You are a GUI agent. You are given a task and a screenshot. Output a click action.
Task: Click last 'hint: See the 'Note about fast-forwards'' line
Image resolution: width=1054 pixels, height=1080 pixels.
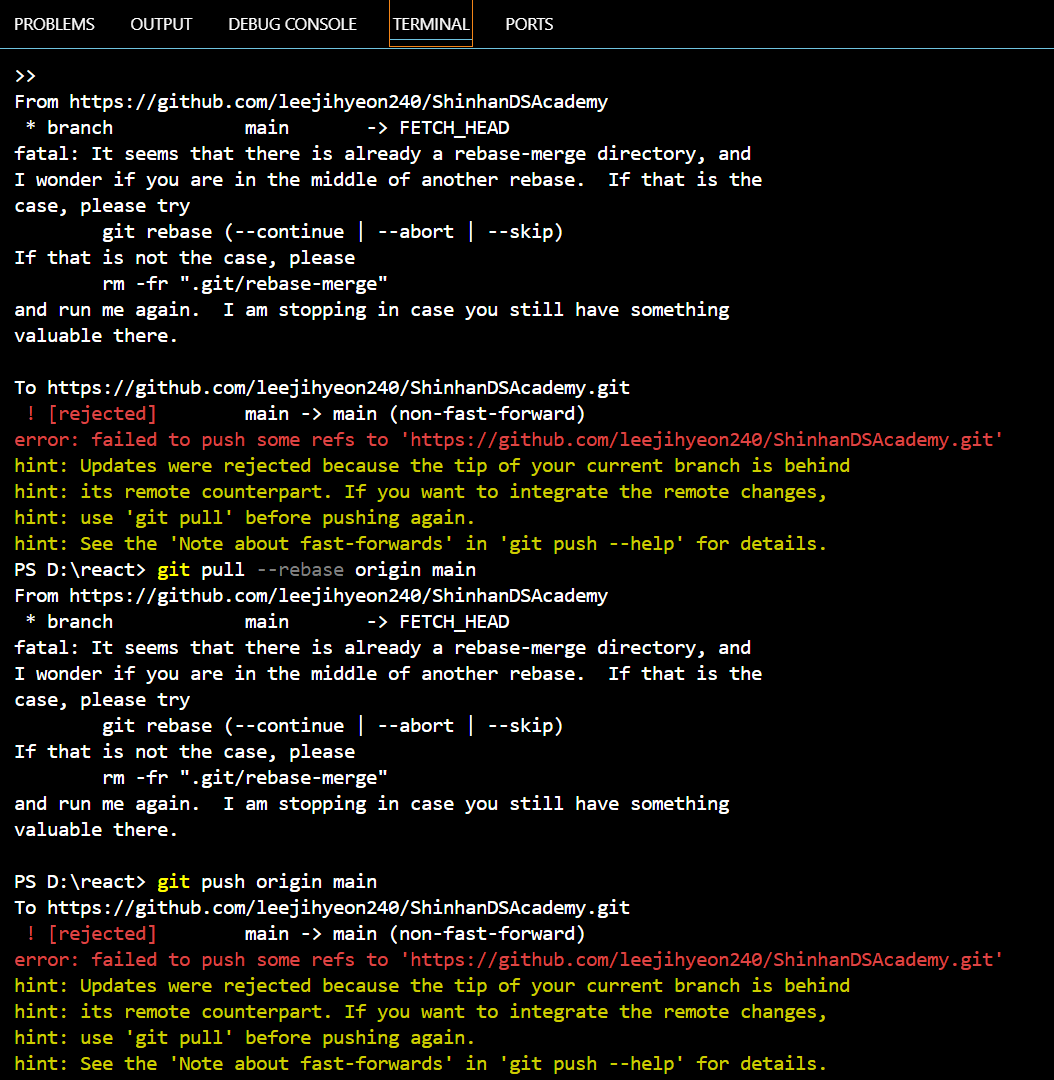click(x=420, y=1064)
